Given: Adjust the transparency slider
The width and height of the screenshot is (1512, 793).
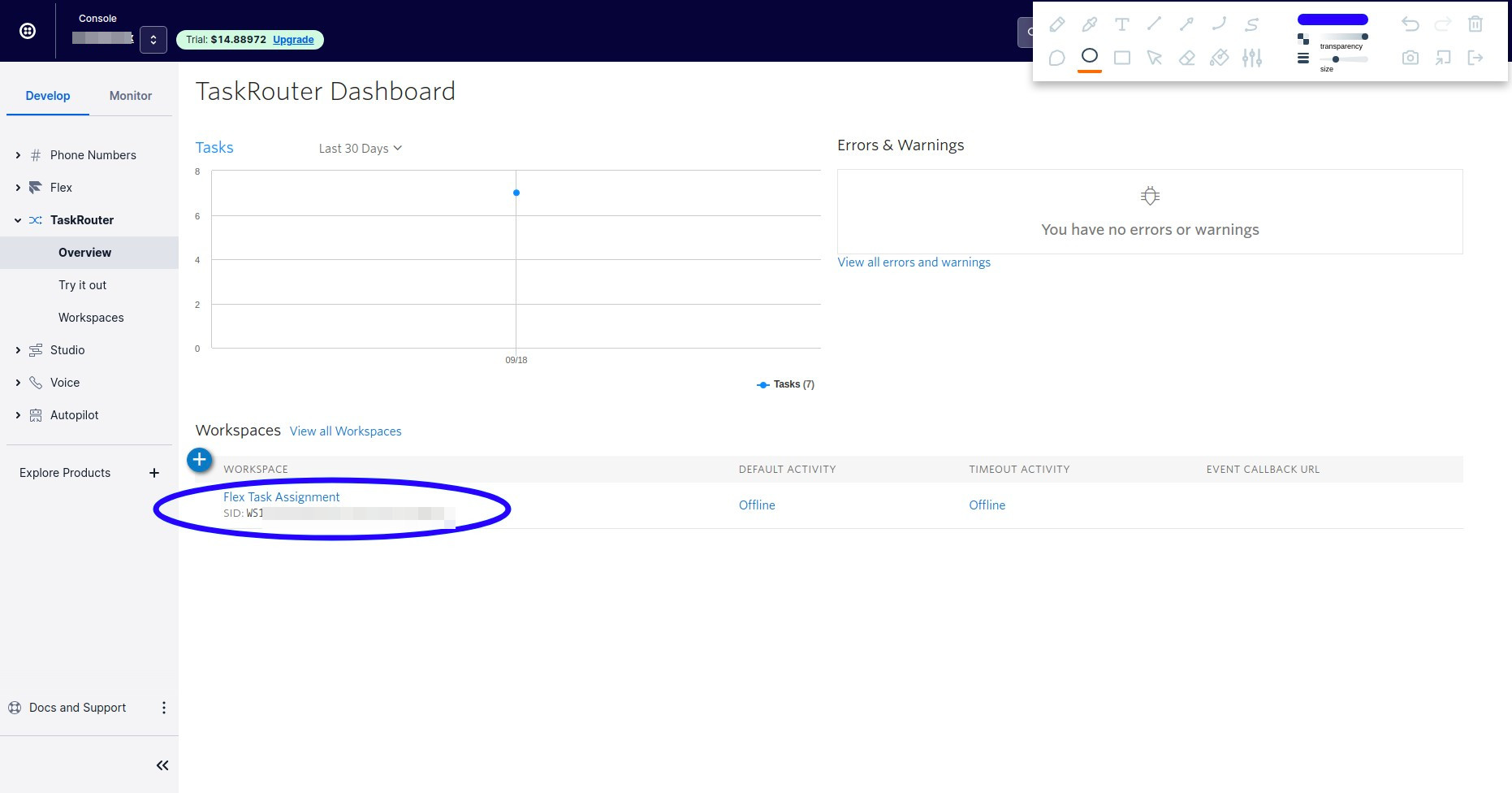Looking at the screenshot, I should pyautogui.click(x=1344, y=37).
